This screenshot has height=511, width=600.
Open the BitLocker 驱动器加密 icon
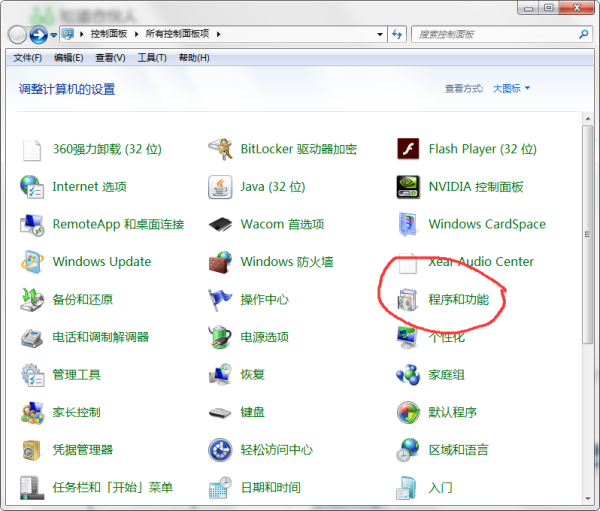220,149
